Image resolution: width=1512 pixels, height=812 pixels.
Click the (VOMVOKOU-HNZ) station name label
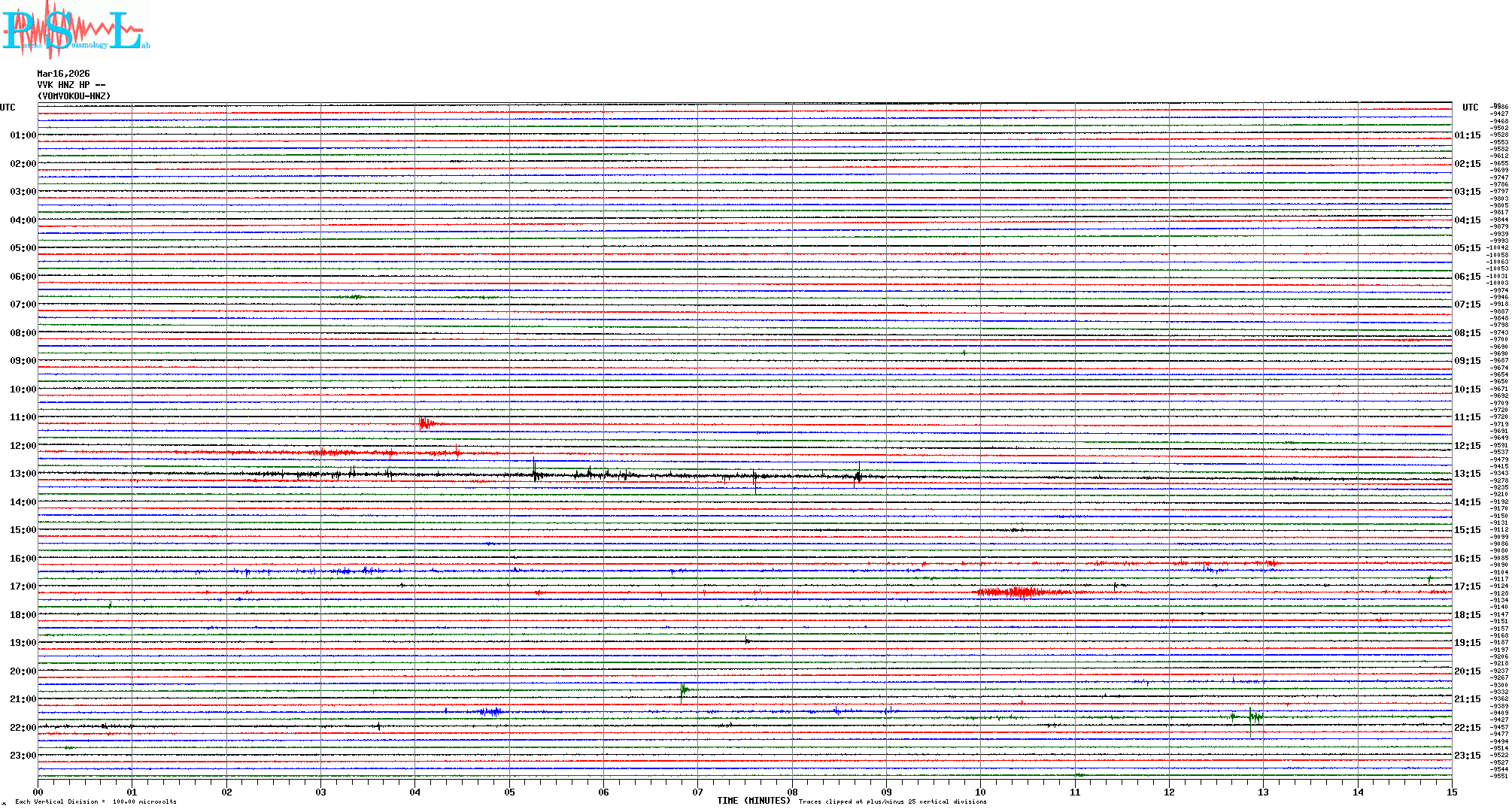point(74,96)
